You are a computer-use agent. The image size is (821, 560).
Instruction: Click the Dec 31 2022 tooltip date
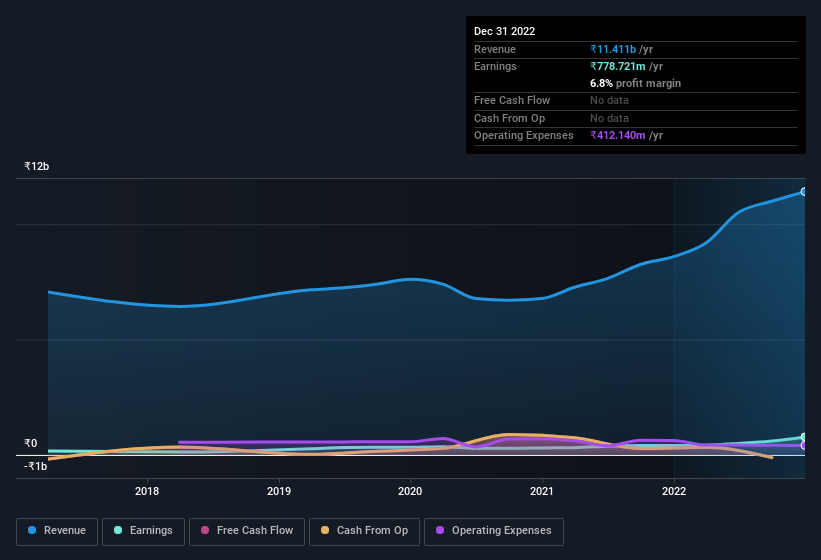(x=504, y=31)
